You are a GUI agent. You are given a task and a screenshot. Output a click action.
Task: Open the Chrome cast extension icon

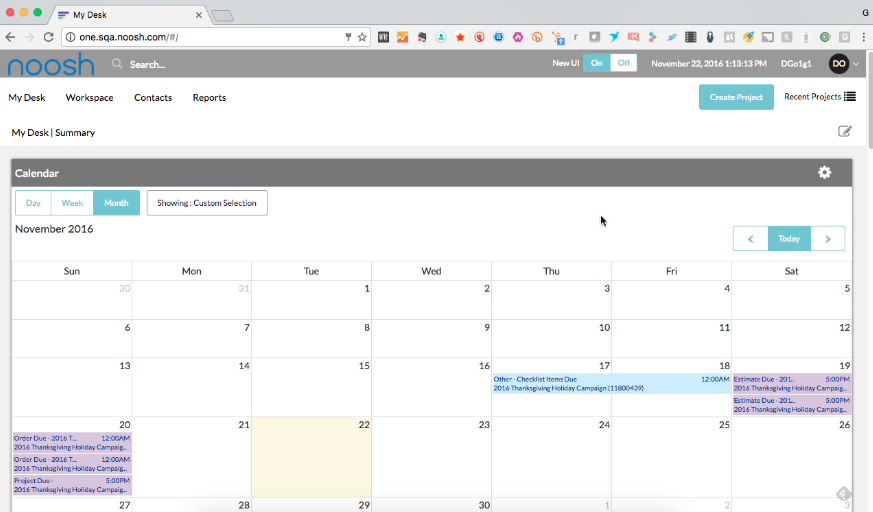tap(768, 37)
